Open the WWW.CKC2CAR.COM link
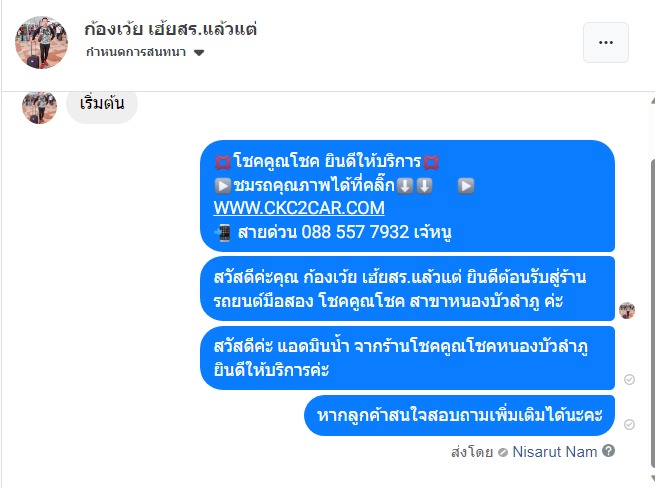 (x=299, y=208)
